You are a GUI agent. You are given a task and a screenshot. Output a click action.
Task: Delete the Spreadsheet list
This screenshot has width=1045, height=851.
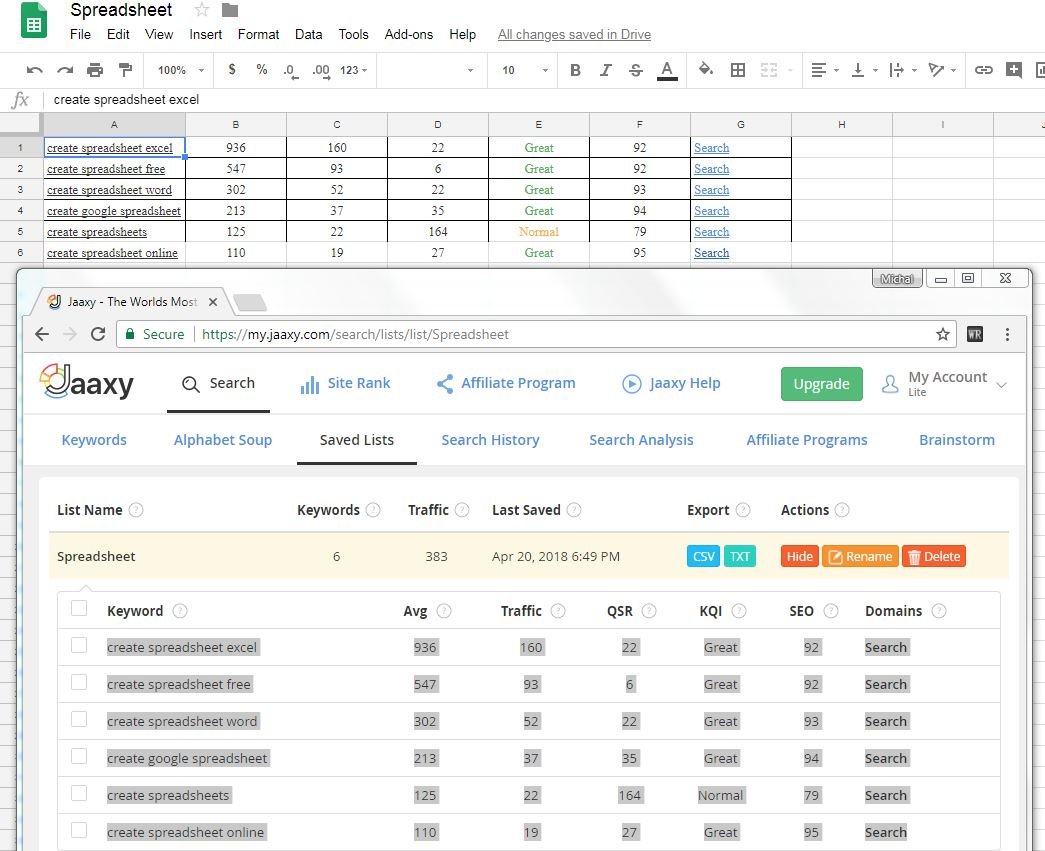point(934,556)
